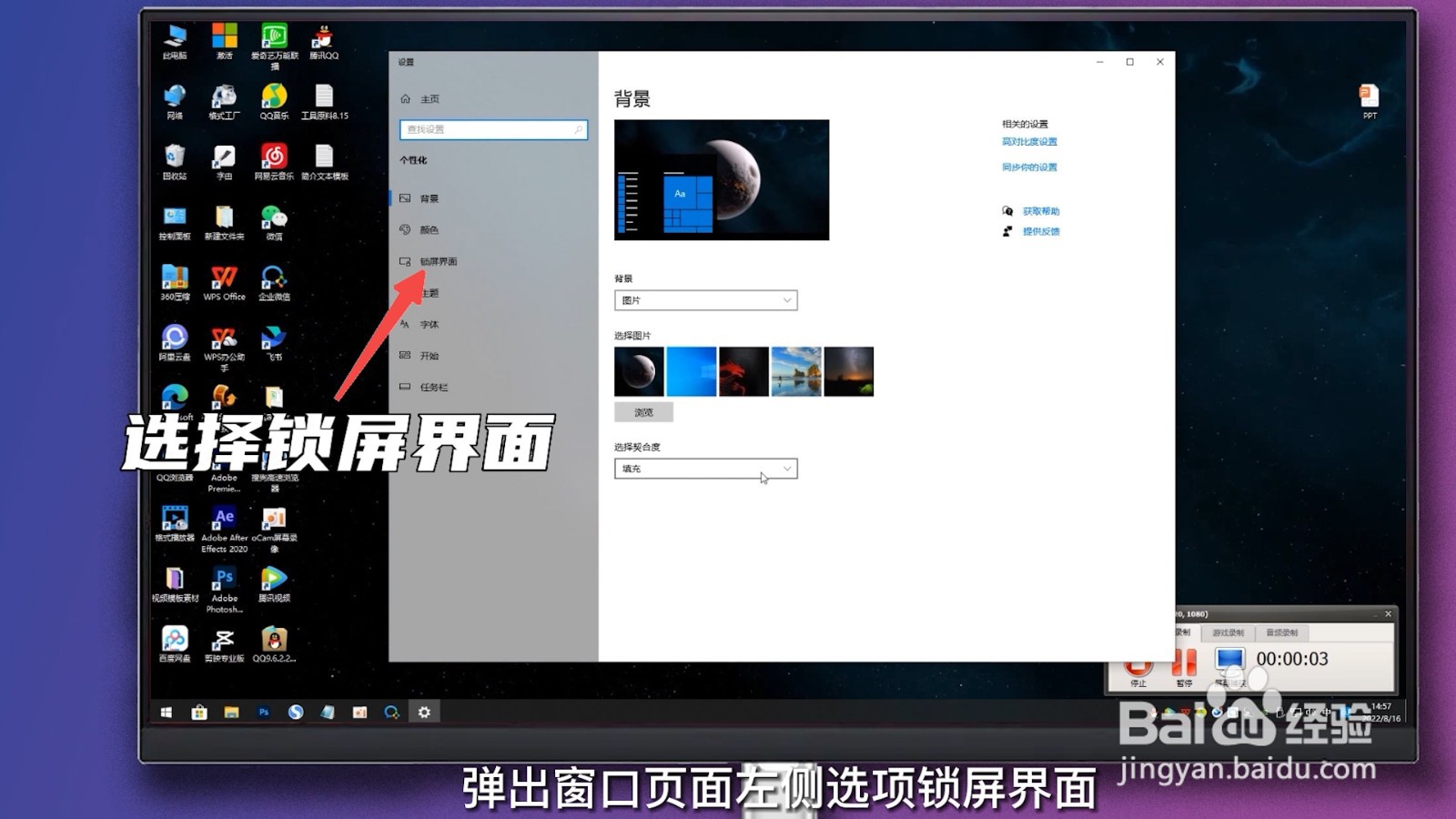Open WeChat from the desktop
Viewport: 1456px width, 819px height.
[x=273, y=220]
